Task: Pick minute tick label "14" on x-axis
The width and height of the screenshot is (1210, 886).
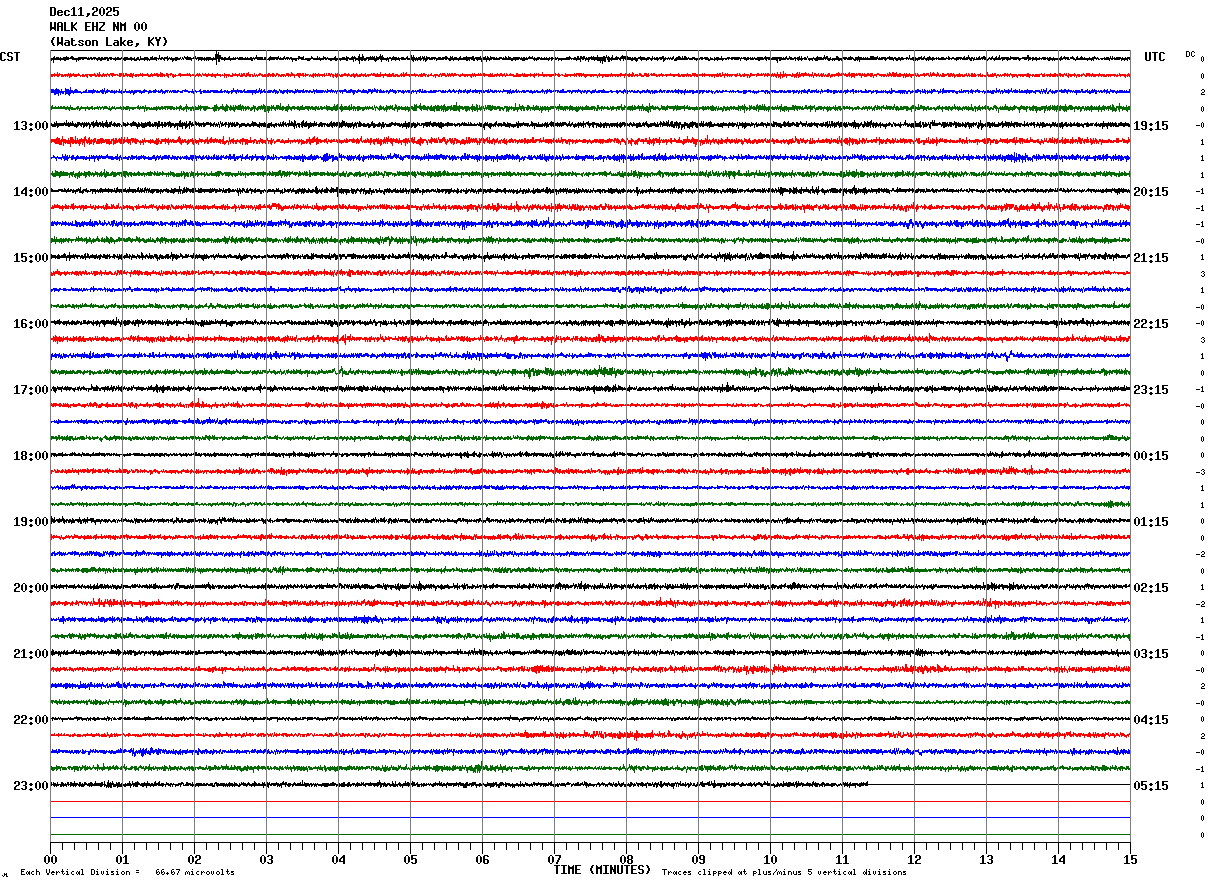Action: tap(1058, 859)
